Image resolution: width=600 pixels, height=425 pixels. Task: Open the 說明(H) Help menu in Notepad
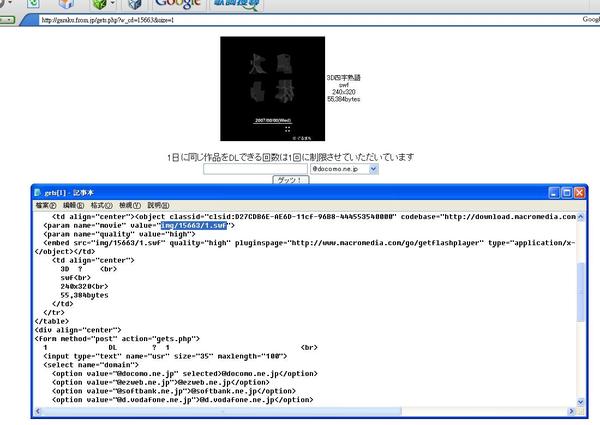pyautogui.click(x=158, y=205)
